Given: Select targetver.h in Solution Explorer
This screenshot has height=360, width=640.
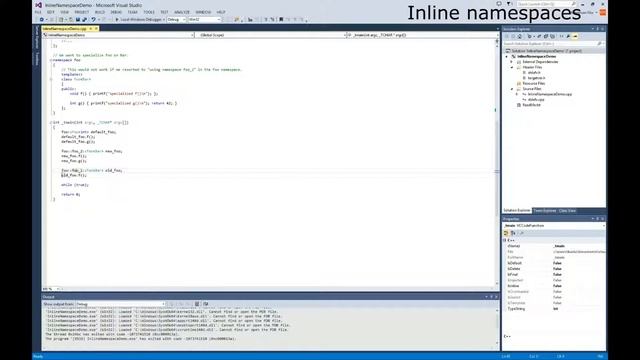Looking at the screenshot, I should [536, 78].
